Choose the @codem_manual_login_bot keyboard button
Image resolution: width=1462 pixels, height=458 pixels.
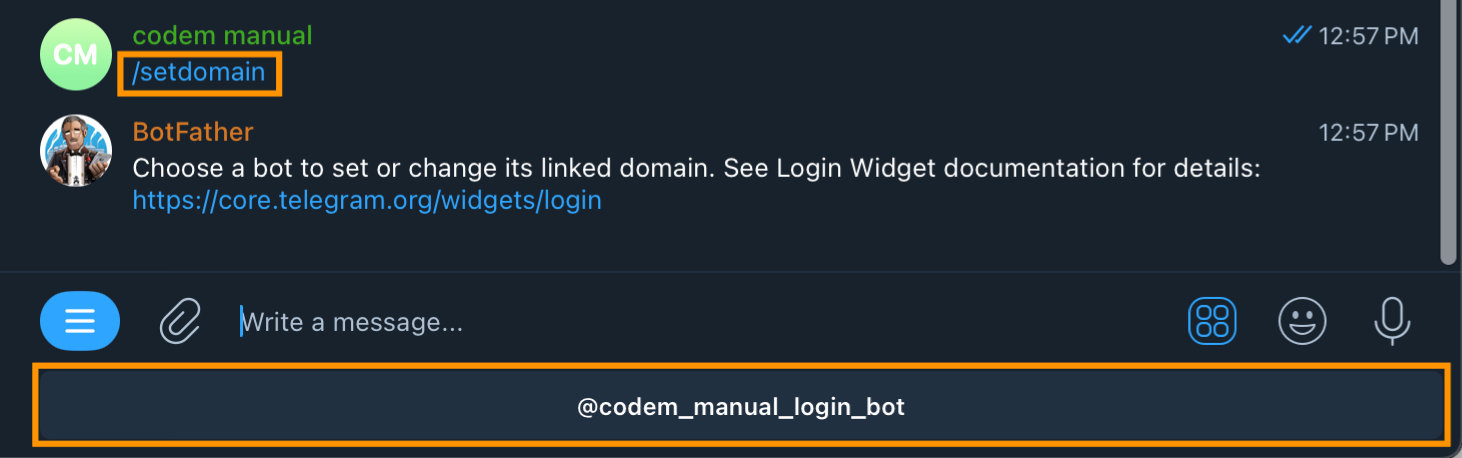pos(741,407)
